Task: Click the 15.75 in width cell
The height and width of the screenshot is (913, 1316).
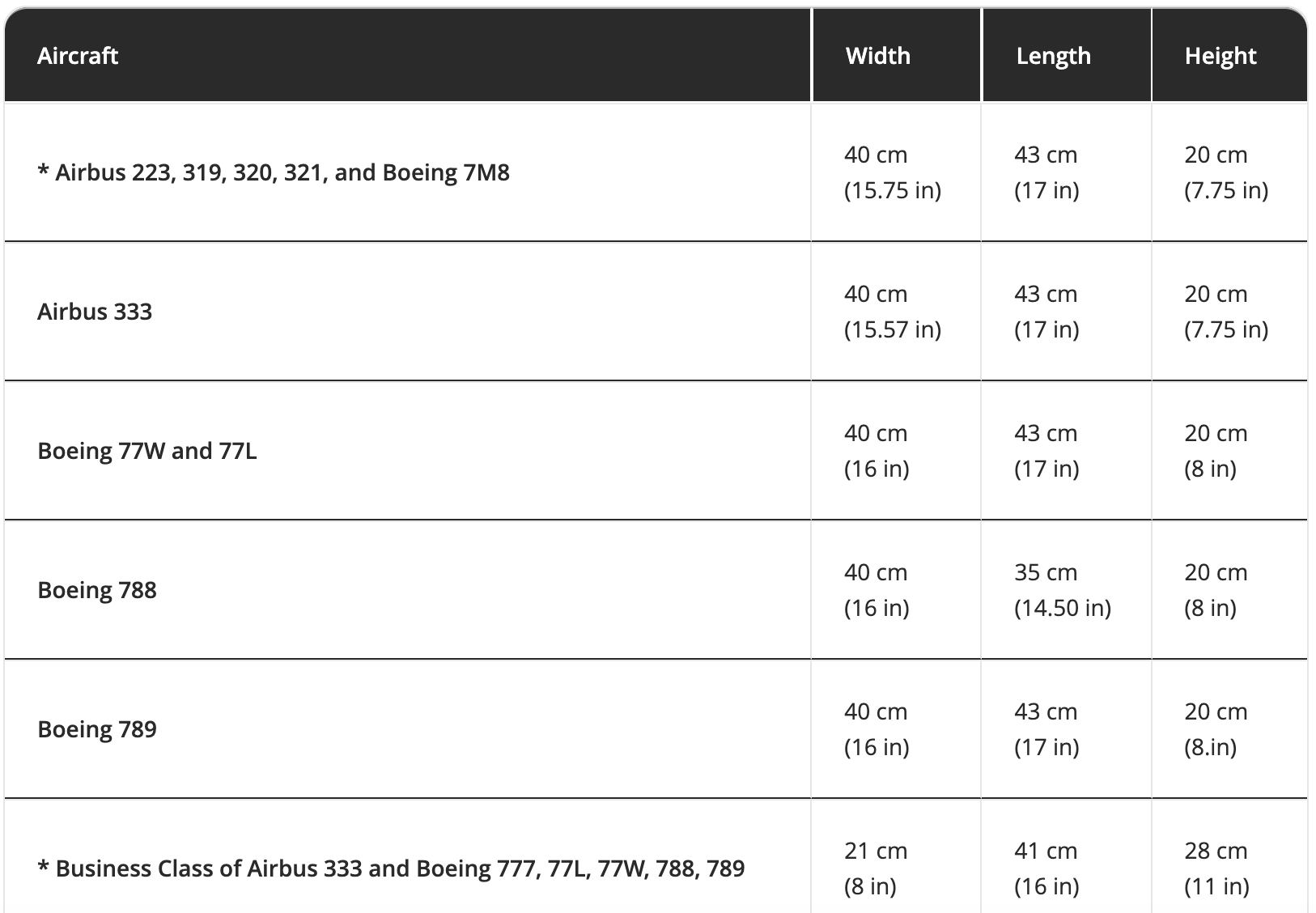Action: pos(892,190)
